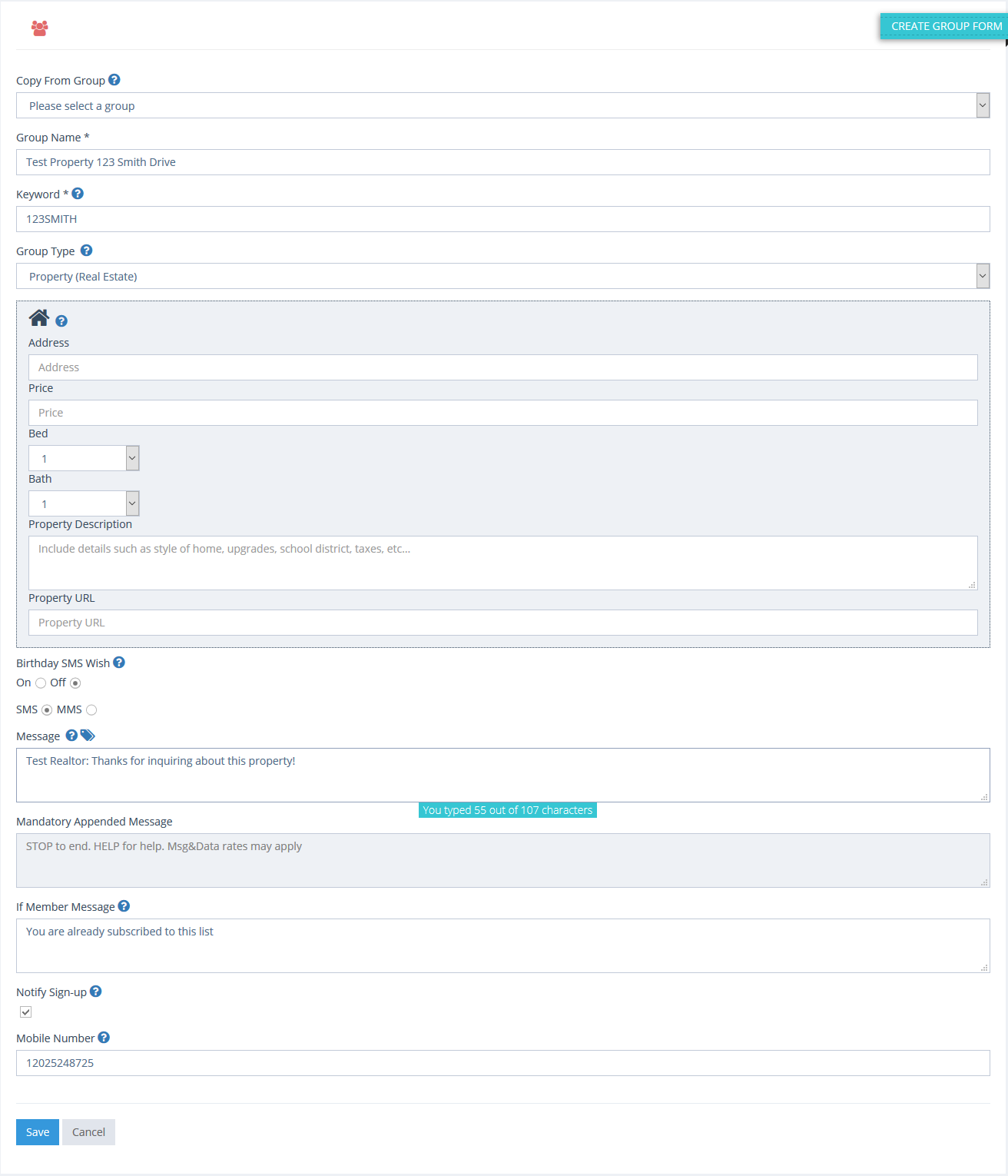
Task: Open the Bed count dropdown
Action: tap(131, 457)
